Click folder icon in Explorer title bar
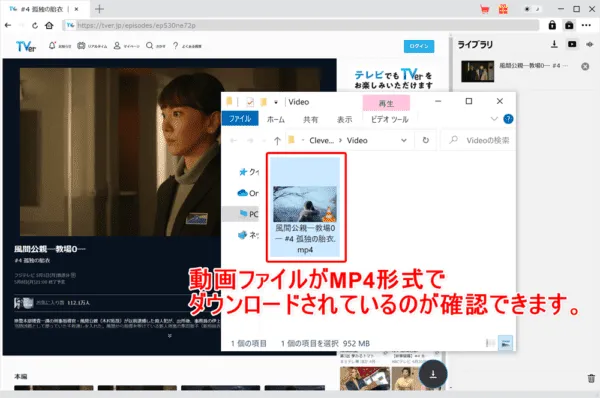Viewport: 600px width, 398px height. coord(229,102)
